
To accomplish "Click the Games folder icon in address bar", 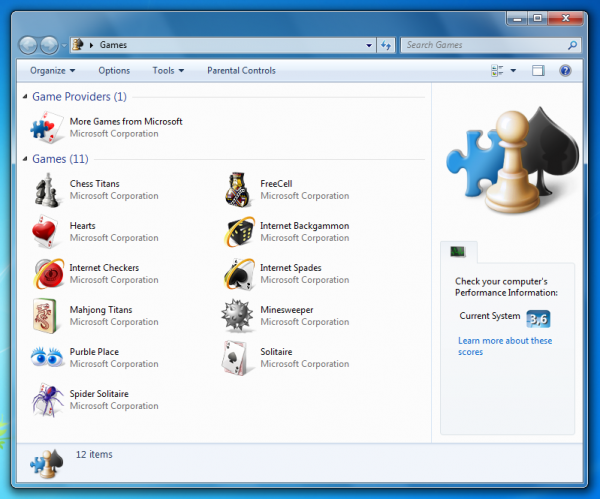I will (x=78, y=44).
